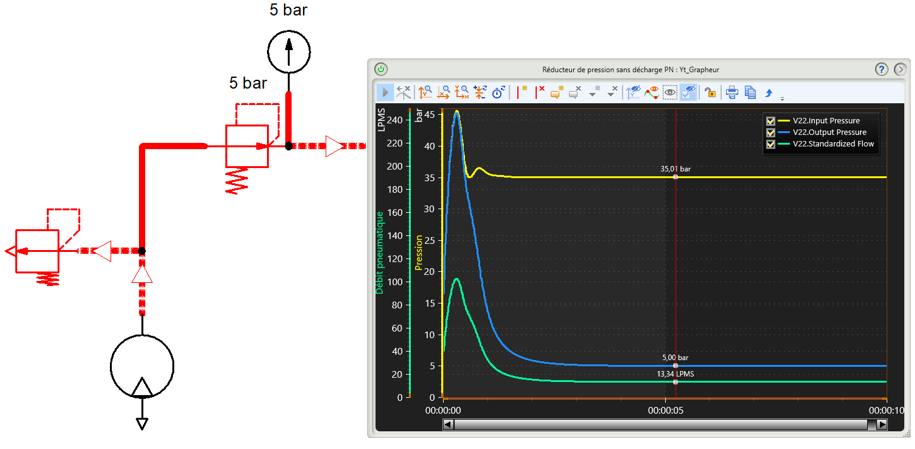
Task: Click the LPMS axis unit label
Action: click(382, 120)
